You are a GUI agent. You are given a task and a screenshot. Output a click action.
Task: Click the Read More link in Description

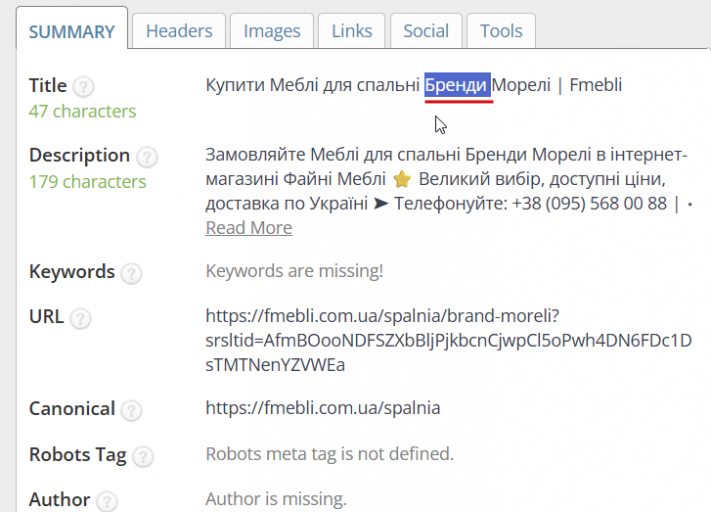pos(248,228)
